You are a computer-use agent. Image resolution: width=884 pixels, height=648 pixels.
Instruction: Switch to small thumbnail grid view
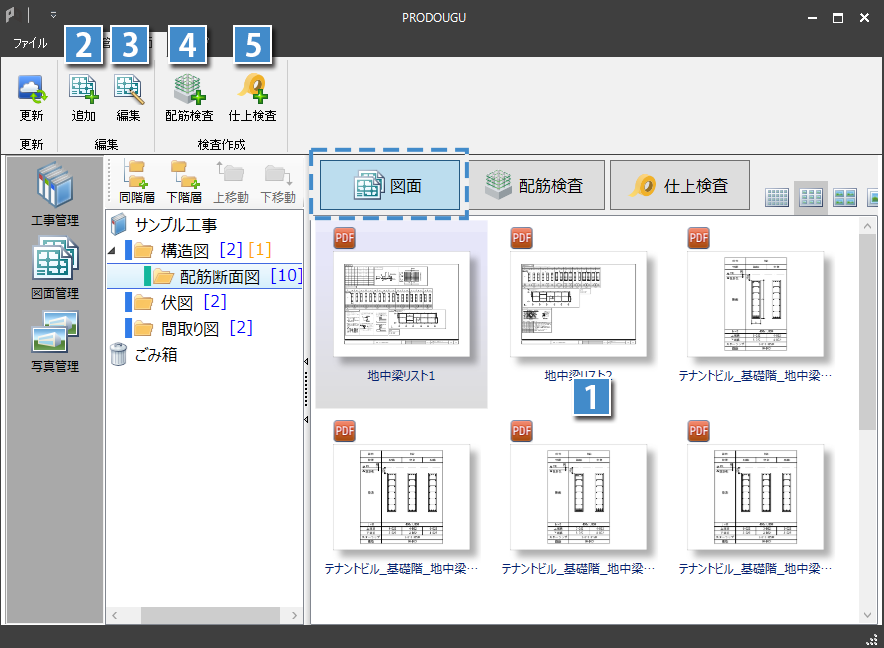tap(777, 197)
